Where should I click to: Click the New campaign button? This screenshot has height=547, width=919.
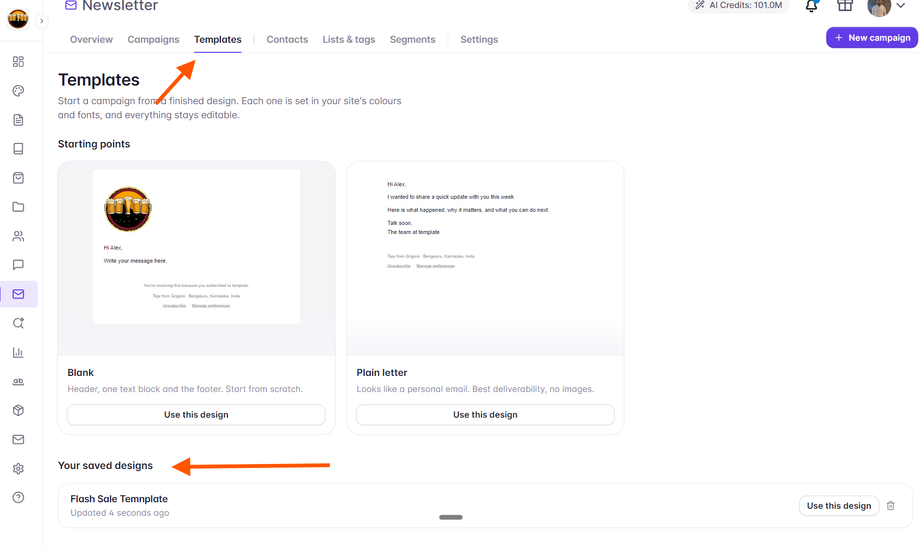point(872,38)
